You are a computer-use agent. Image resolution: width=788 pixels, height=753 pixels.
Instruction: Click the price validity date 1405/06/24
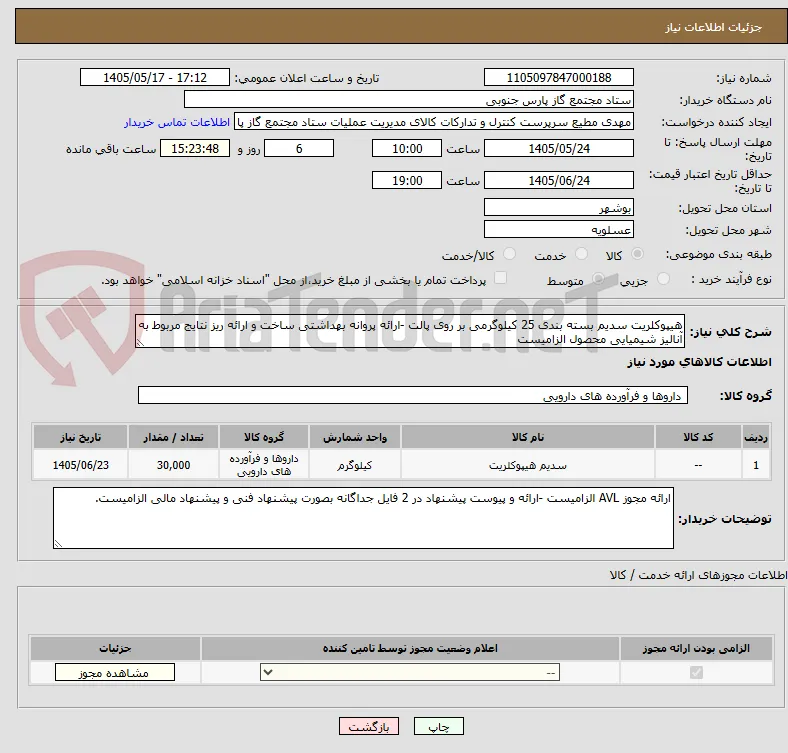(558, 180)
